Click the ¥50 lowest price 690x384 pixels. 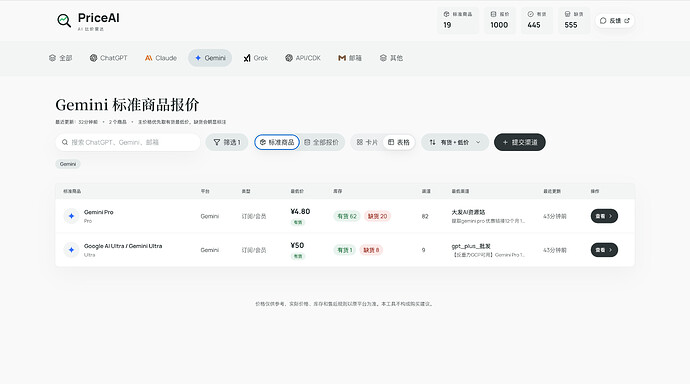click(x=297, y=245)
